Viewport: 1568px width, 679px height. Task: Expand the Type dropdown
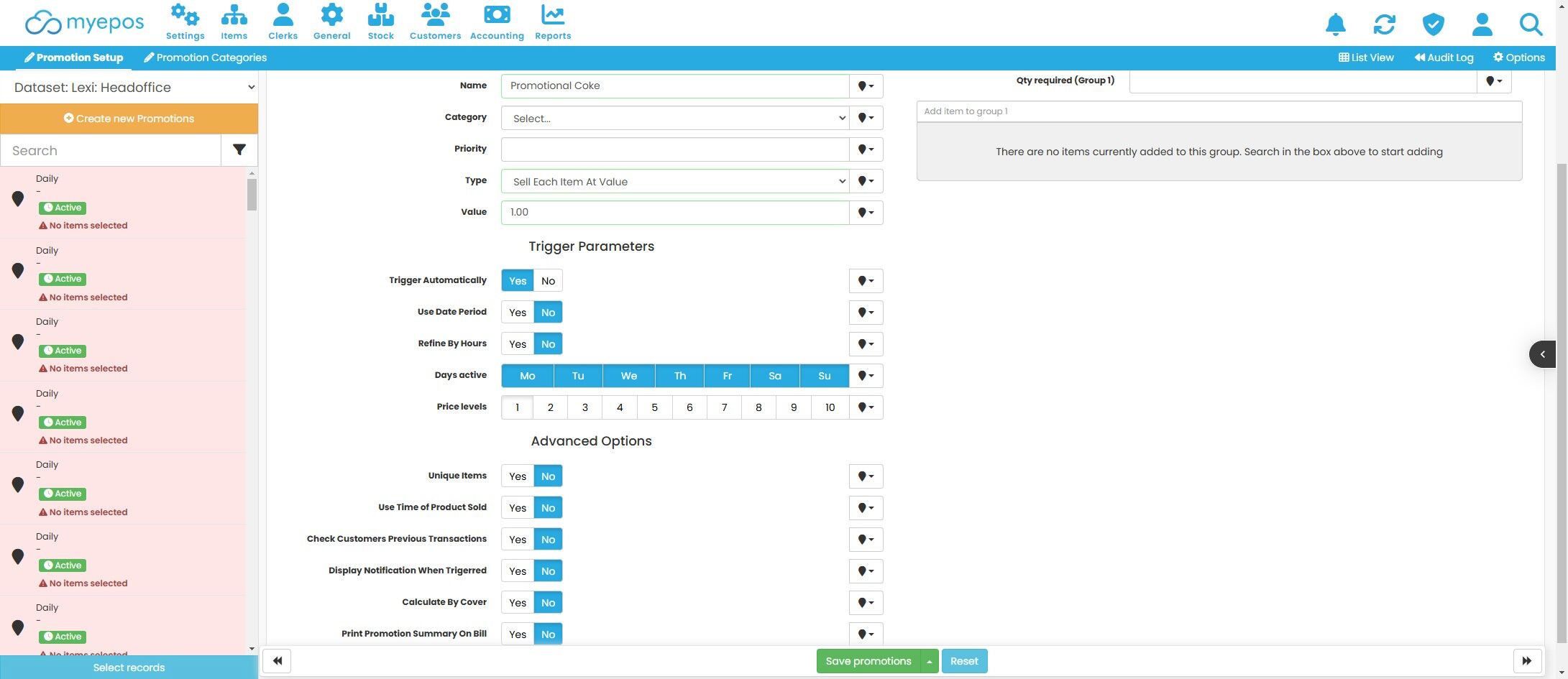pyautogui.click(x=675, y=182)
